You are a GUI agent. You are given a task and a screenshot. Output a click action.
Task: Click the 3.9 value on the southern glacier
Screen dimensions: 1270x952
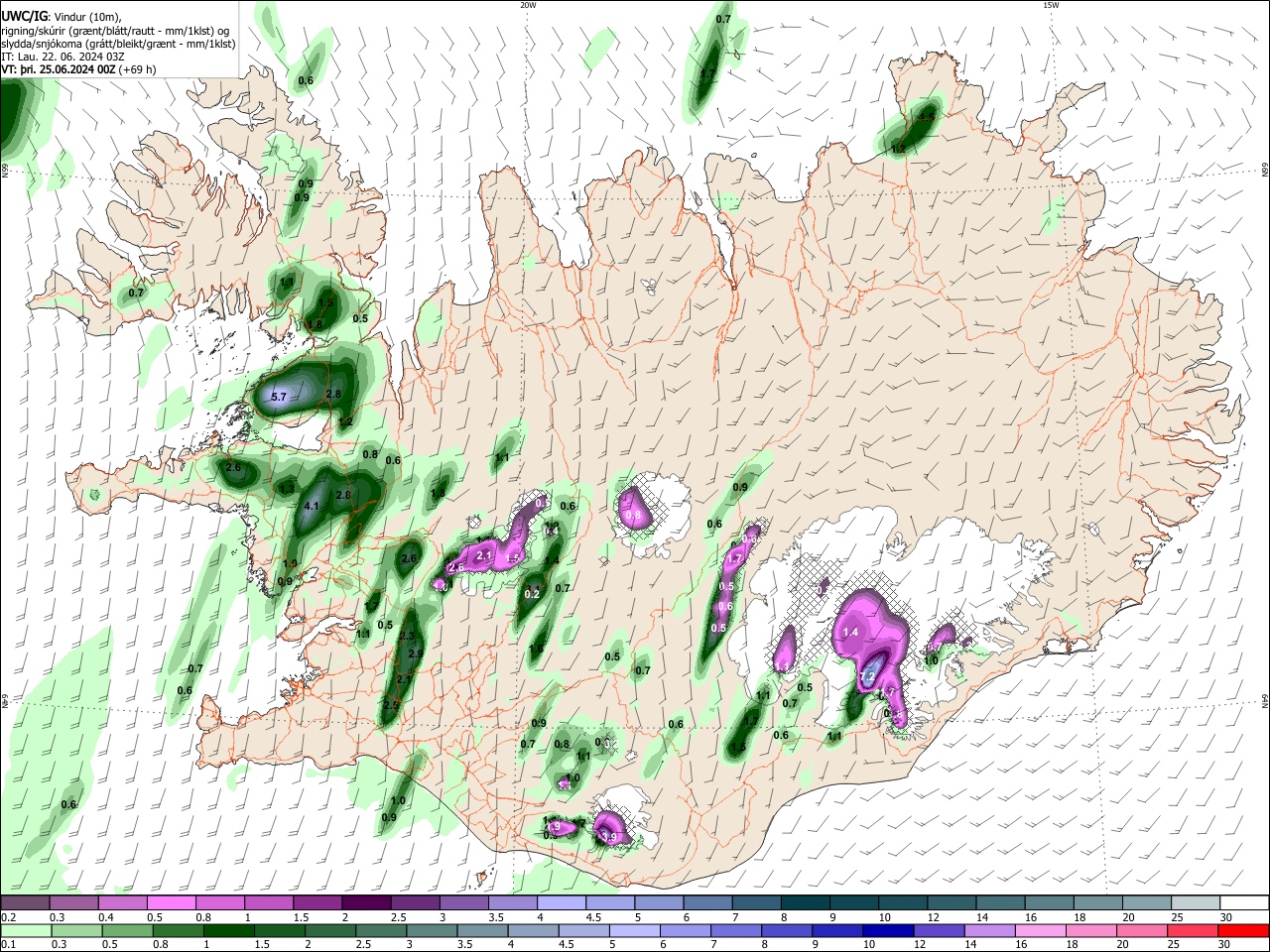coord(609,837)
